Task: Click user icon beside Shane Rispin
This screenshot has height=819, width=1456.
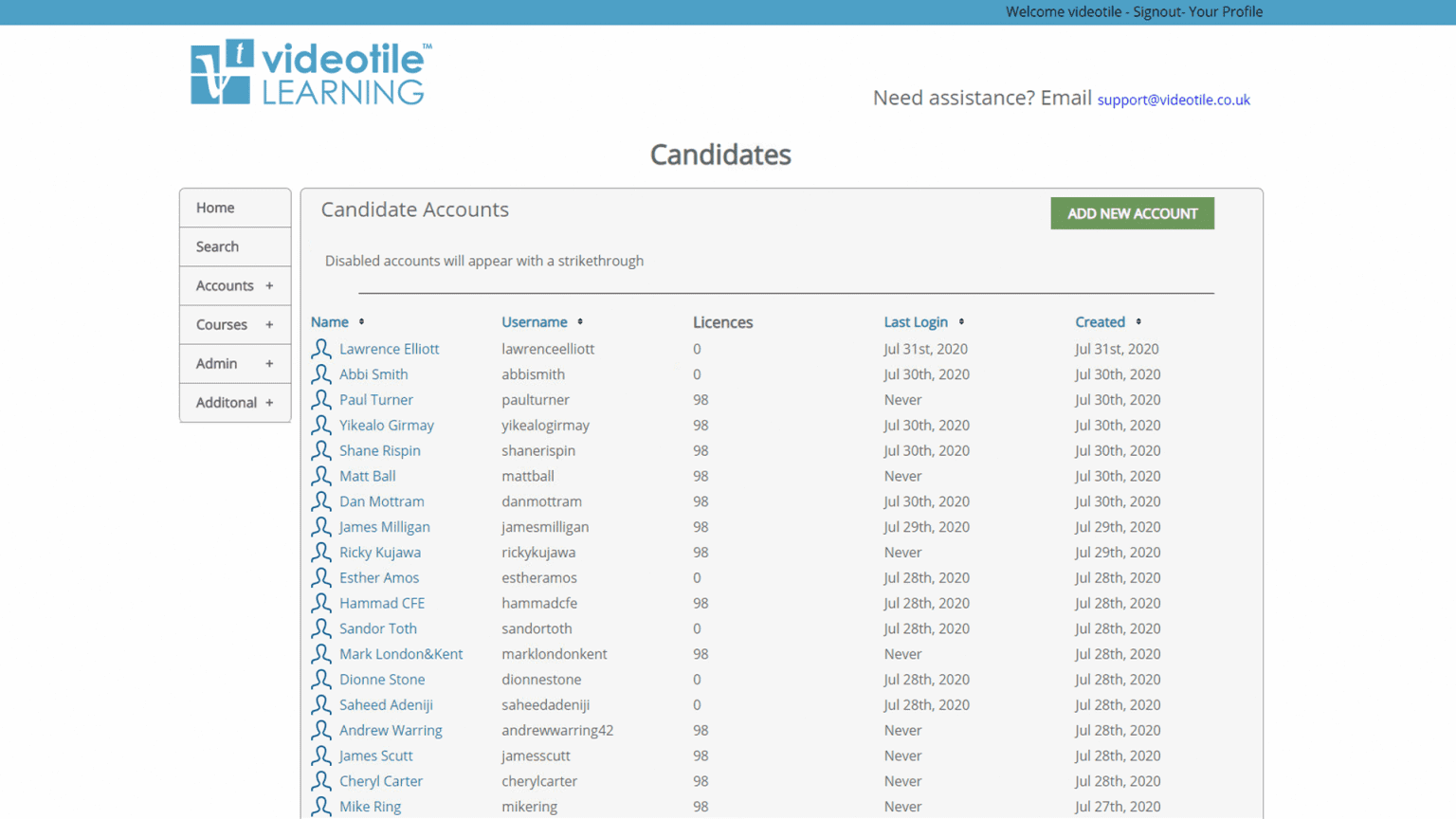Action: 321,451
